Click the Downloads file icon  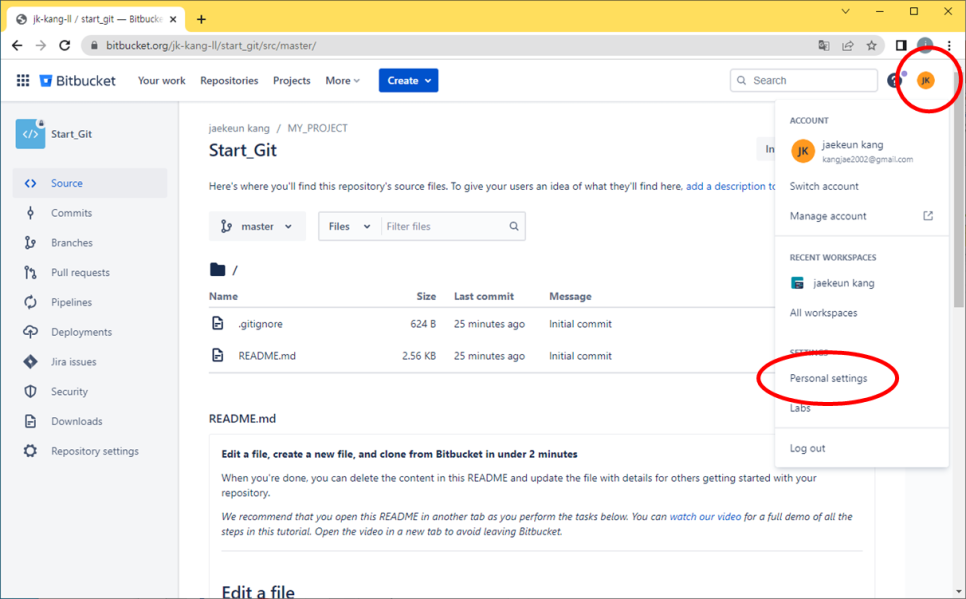point(30,421)
